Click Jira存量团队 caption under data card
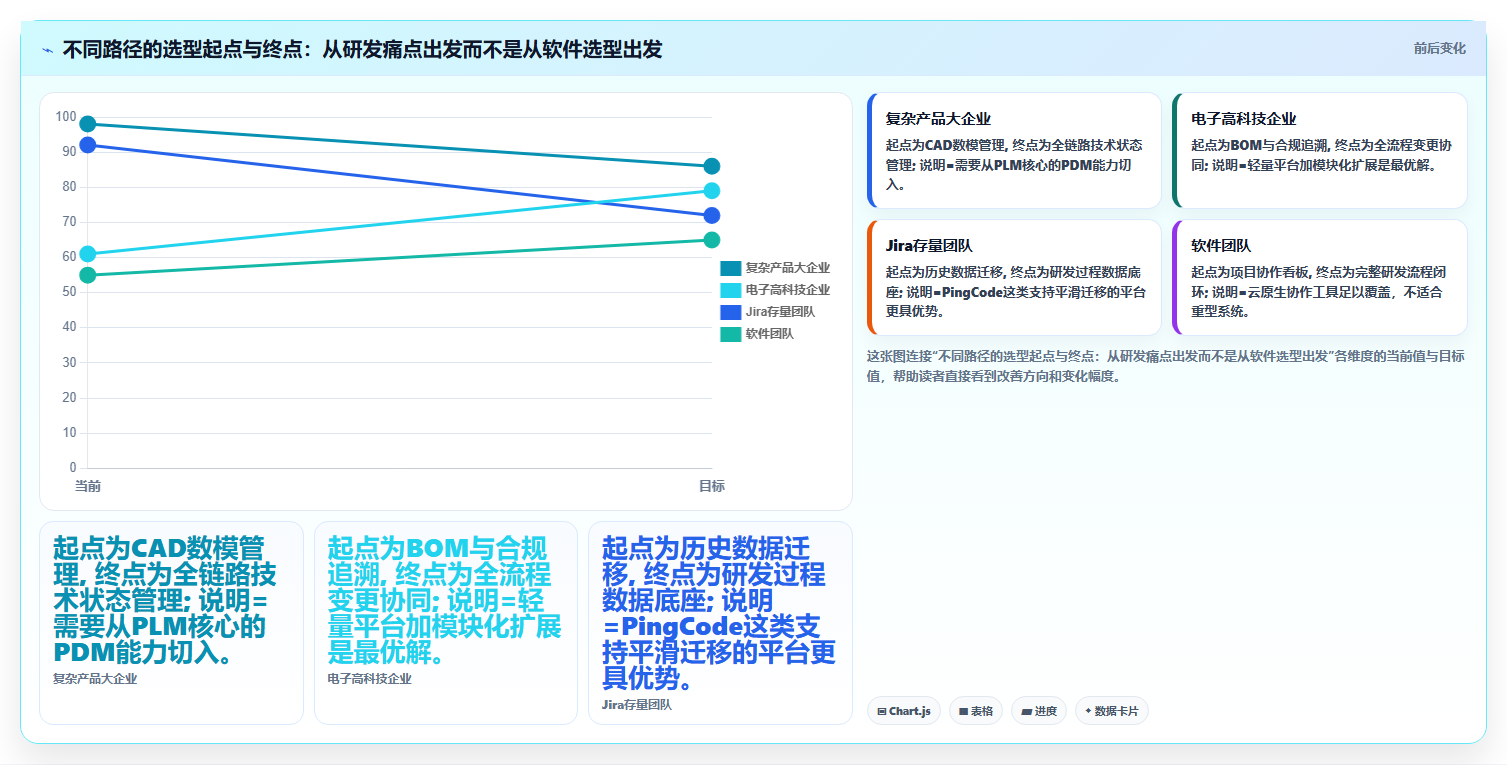The height and width of the screenshot is (765, 1507). pyautogui.click(x=637, y=705)
